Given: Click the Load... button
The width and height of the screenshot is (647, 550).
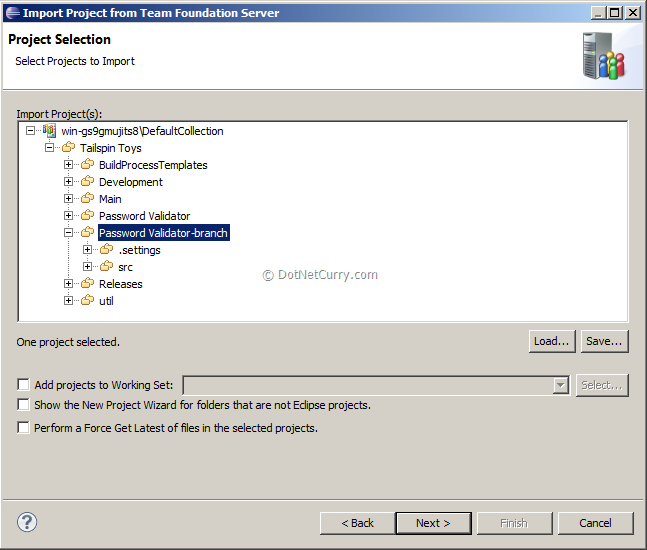Looking at the screenshot, I should coord(552,341).
